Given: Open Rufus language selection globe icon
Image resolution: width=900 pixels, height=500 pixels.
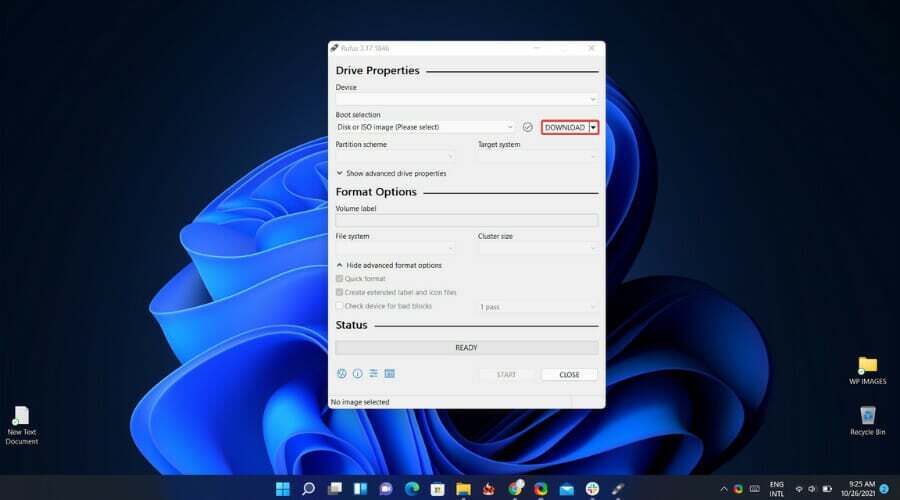Looking at the screenshot, I should click(x=342, y=374).
